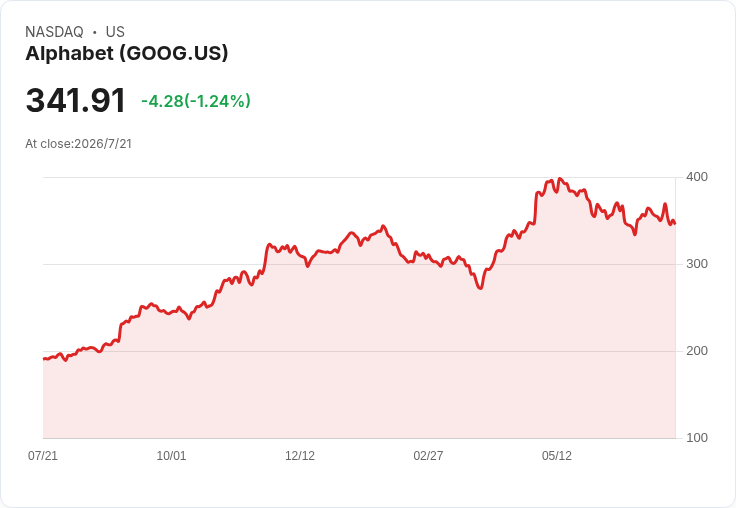
Task: Click the At close:2026/7/21 timestamp
Action: point(78,144)
